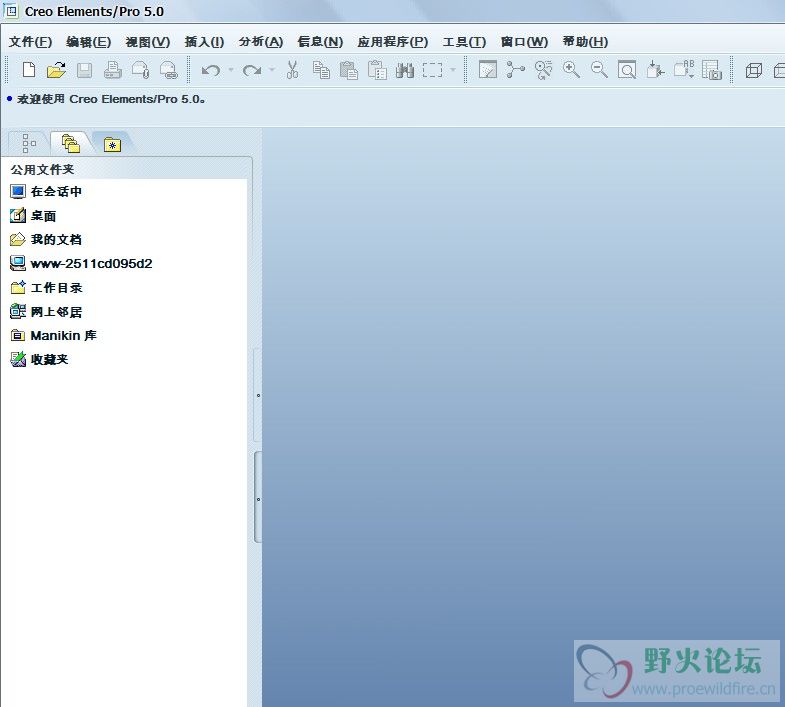Image resolution: width=785 pixels, height=707 pixels.
Task: Click the 公用文件夹 panel header
Action: (43, 169)
